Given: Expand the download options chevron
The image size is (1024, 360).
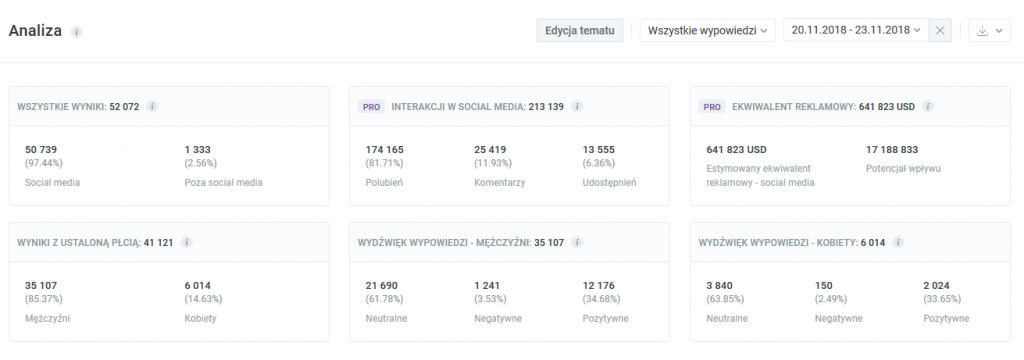Looking at the screenshot, I should (x=1000, y=31).
